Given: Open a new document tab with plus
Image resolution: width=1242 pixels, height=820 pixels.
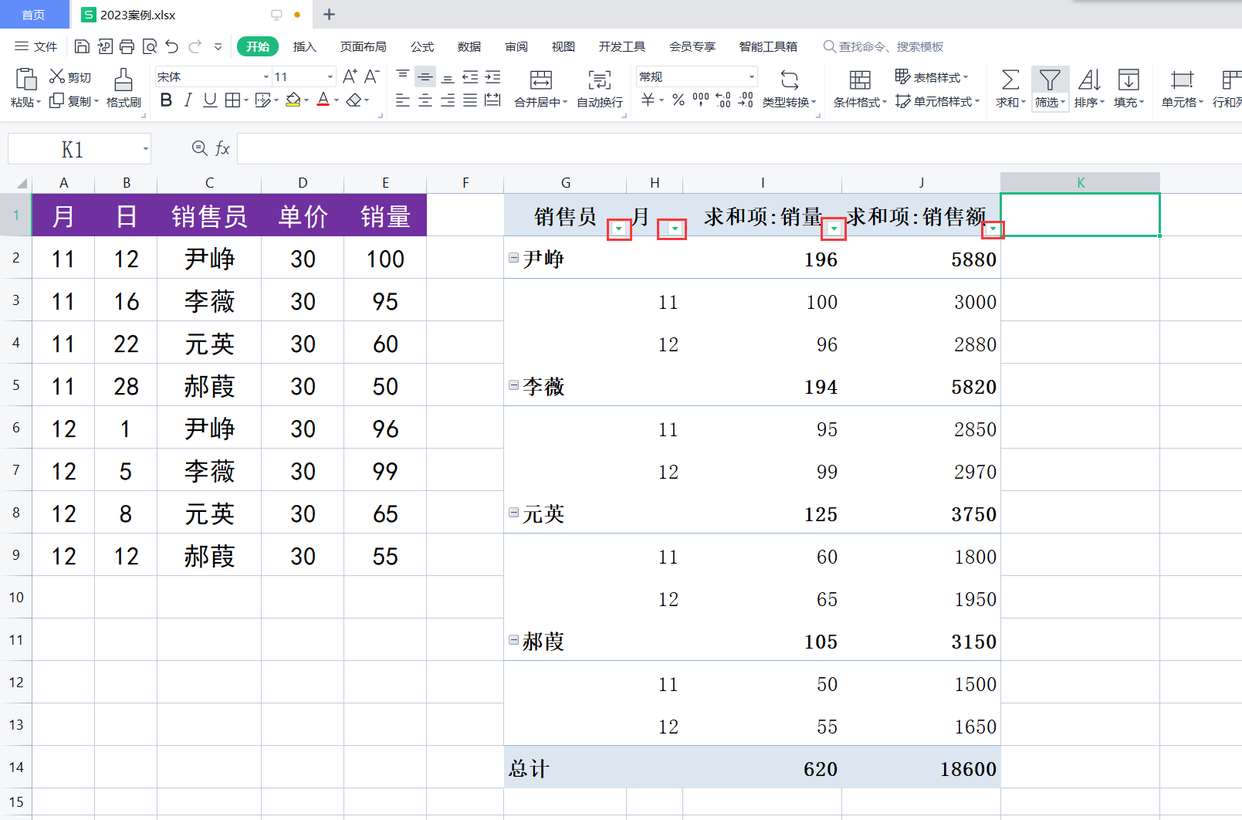Looking at the screenshot, I should (329, 15).
